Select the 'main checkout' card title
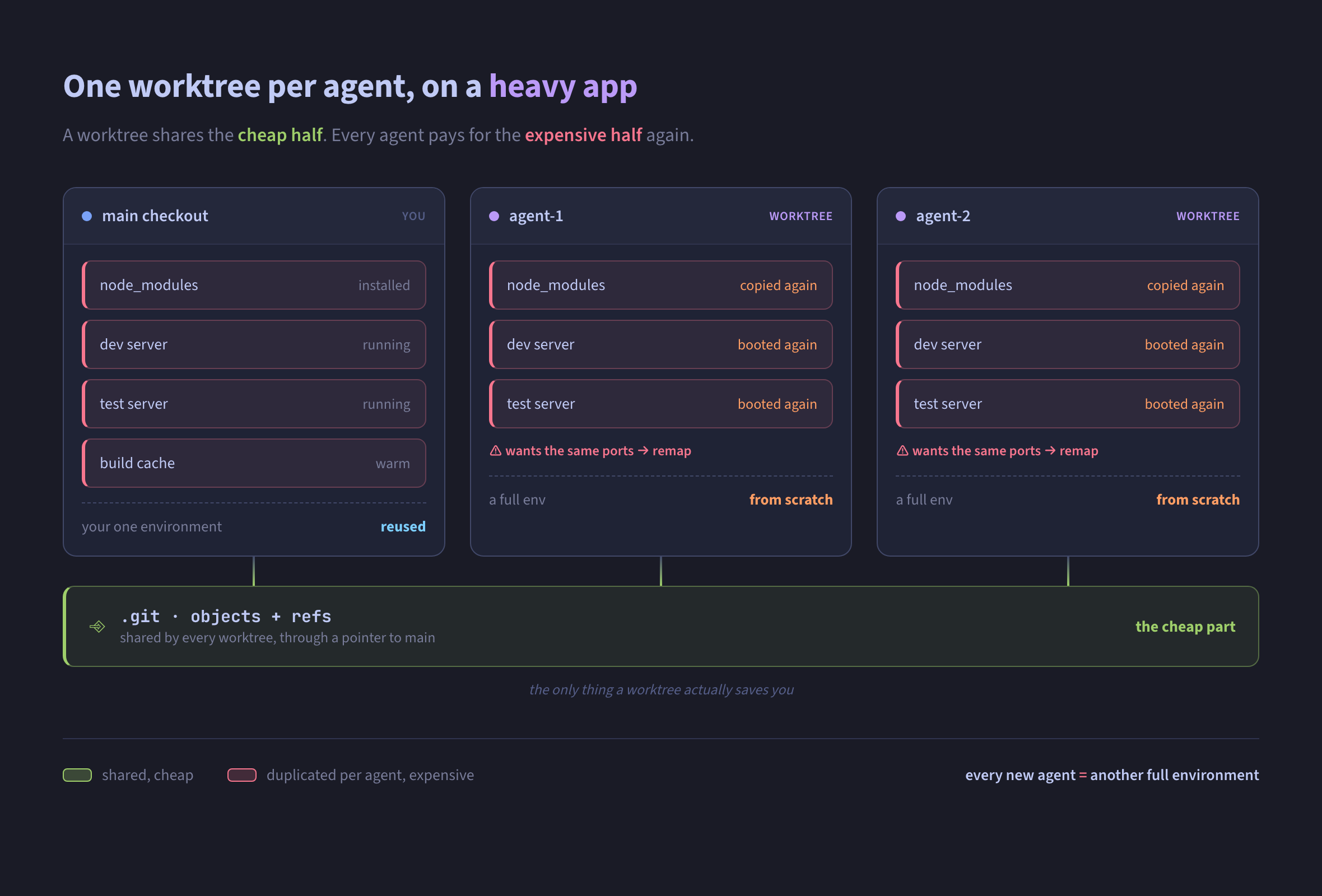This screenshot has height=896, width=1322. pos(155,216)
